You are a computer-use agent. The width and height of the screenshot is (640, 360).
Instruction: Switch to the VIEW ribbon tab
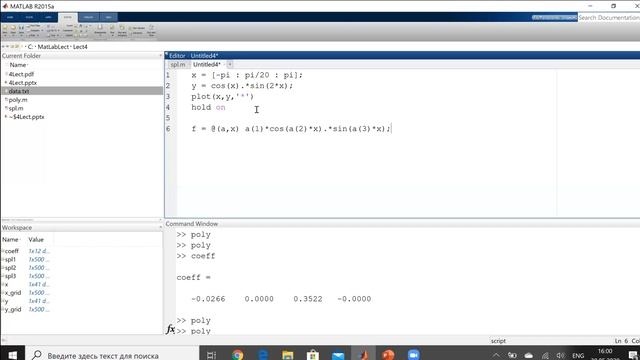108,17
